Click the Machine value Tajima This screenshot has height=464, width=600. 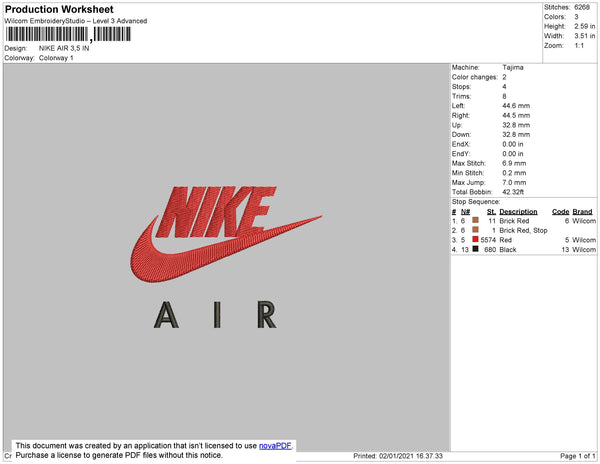(x=513, y=67)
